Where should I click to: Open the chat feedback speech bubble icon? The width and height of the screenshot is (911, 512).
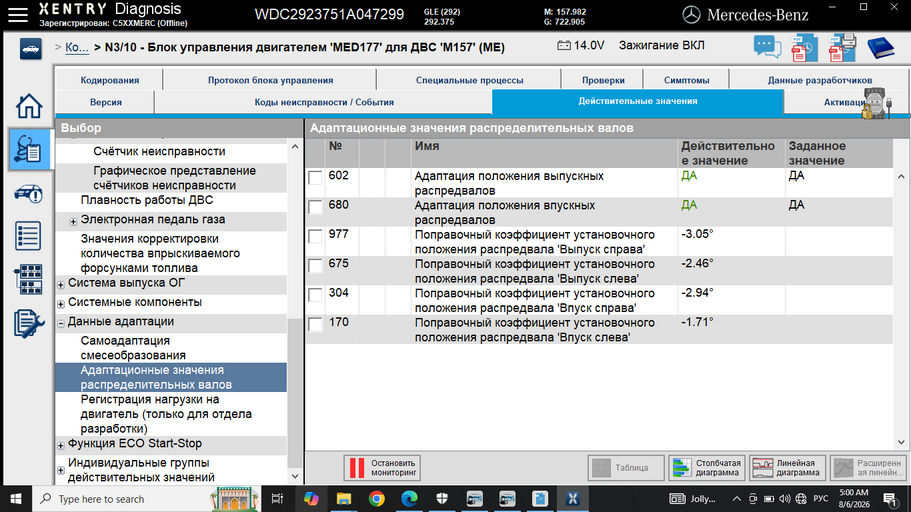pyautogui.click(x=767, y=47)
